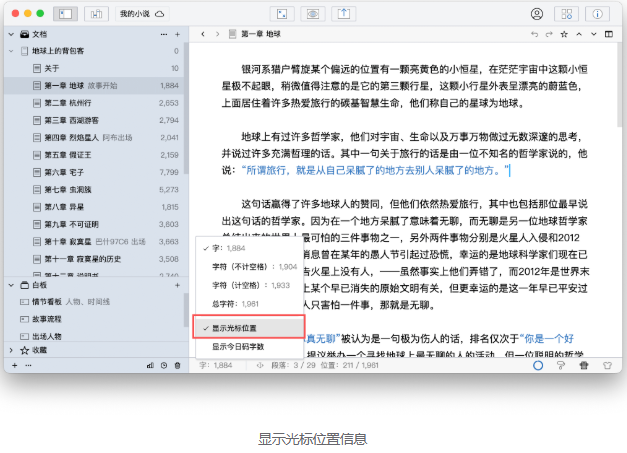Viewport: 627px width, 453px height.
Task: Choose 字符（计空格）count option
Action: tap(250, 285)
